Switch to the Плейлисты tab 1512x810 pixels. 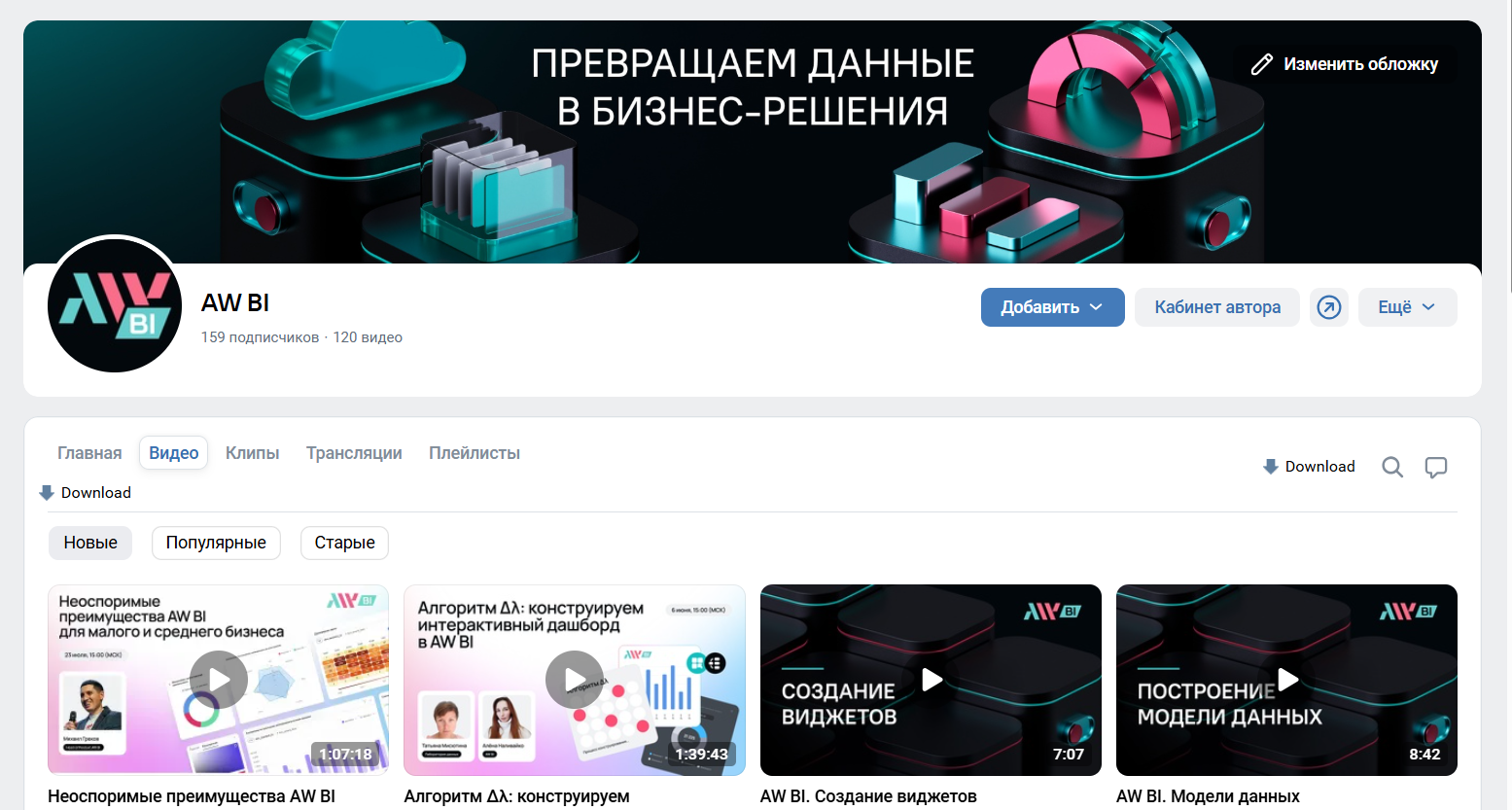(475, 453)
